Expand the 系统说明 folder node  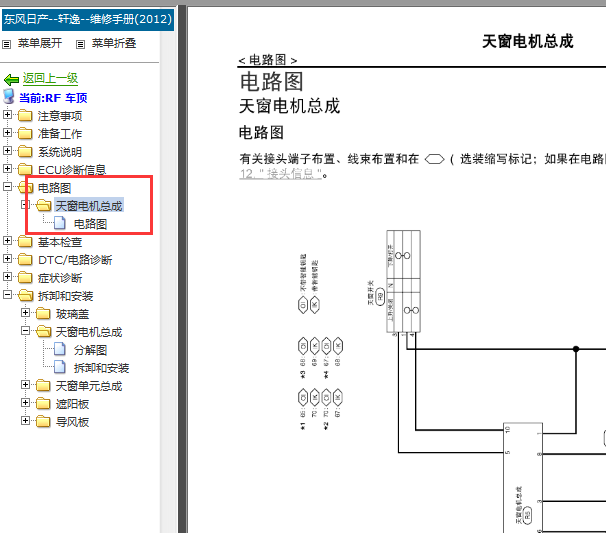pyautogui.click(x=7, y=150)
